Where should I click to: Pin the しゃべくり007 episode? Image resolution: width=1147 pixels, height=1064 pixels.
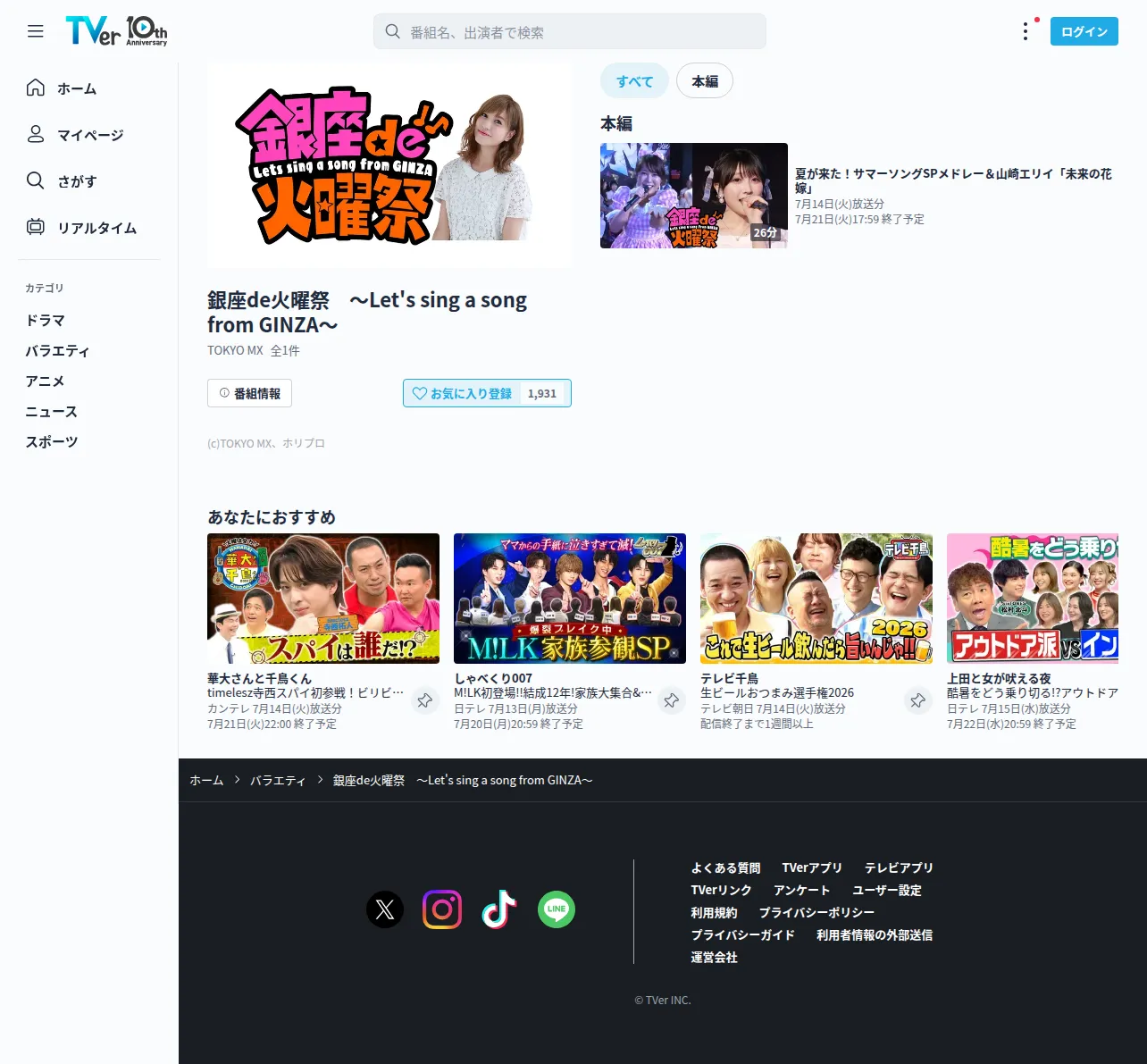(x=672, y=700)
